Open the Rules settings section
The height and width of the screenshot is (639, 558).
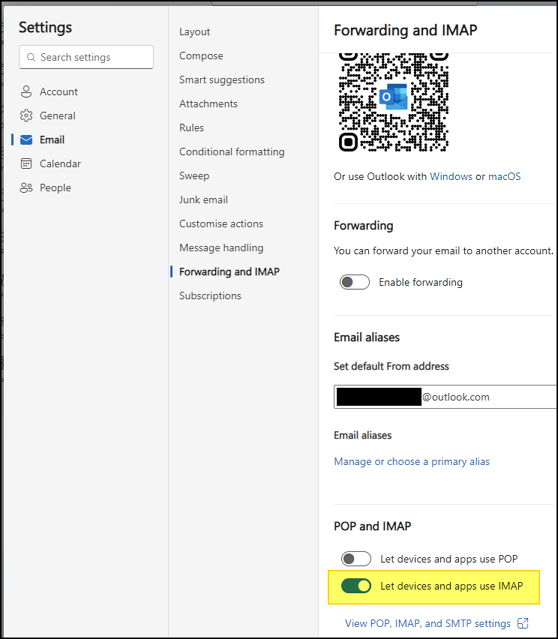pos(191,128)
